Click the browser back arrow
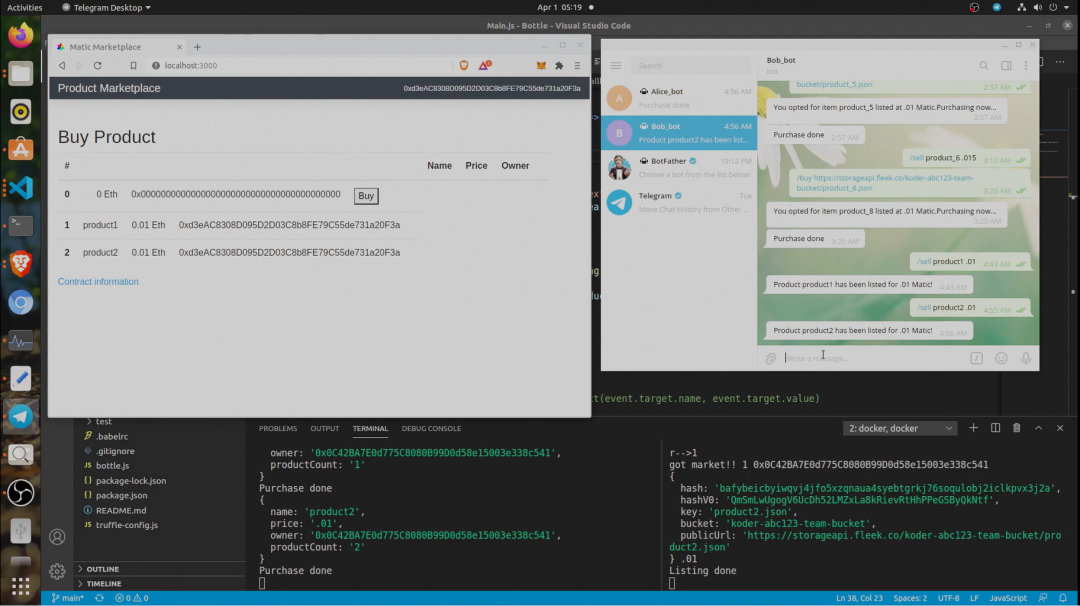The image size is (1080, 606). pyautogui.click(x=62, y=65)
